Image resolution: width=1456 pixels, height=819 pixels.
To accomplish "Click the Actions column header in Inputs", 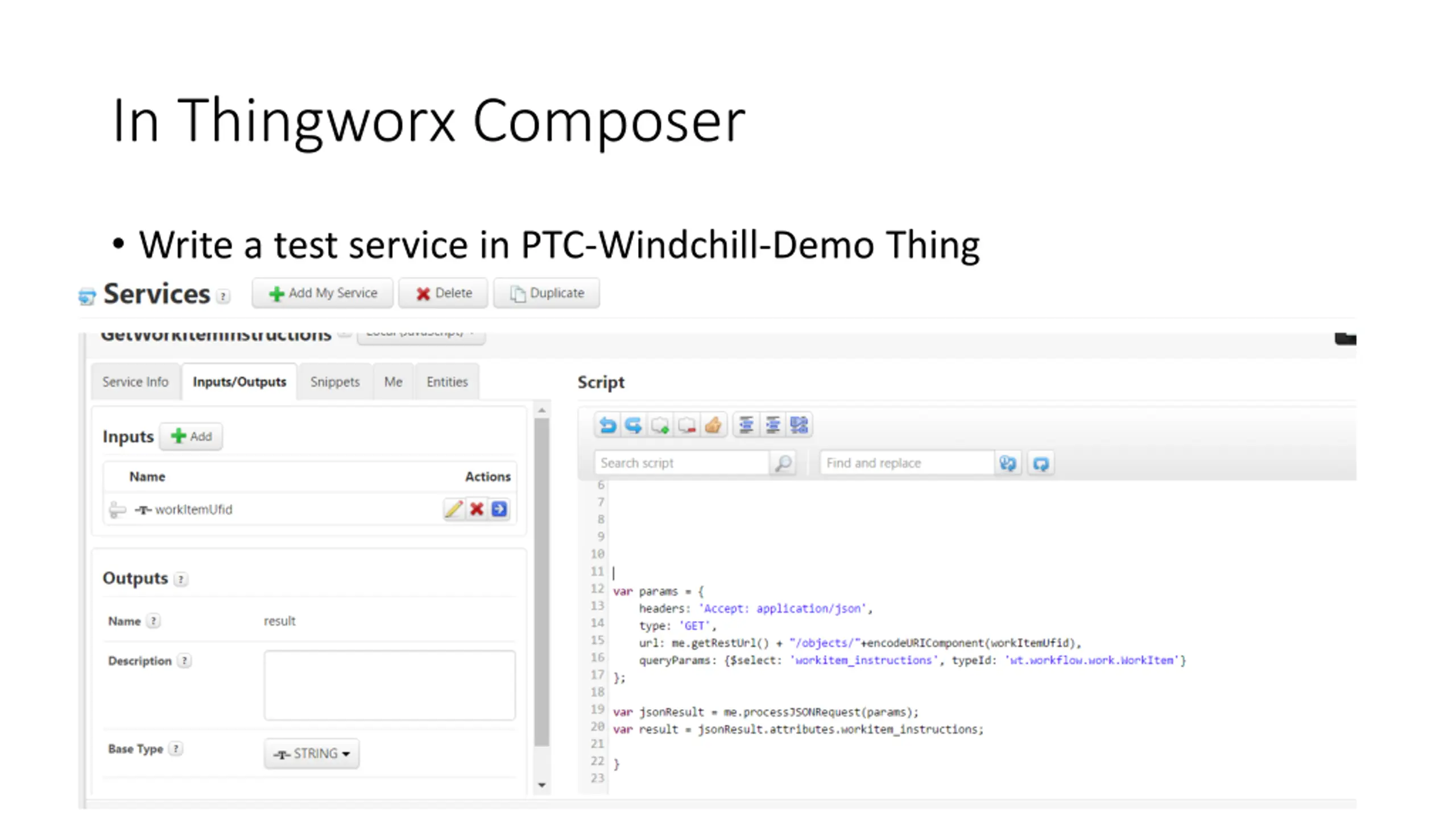I will [487, 477].
